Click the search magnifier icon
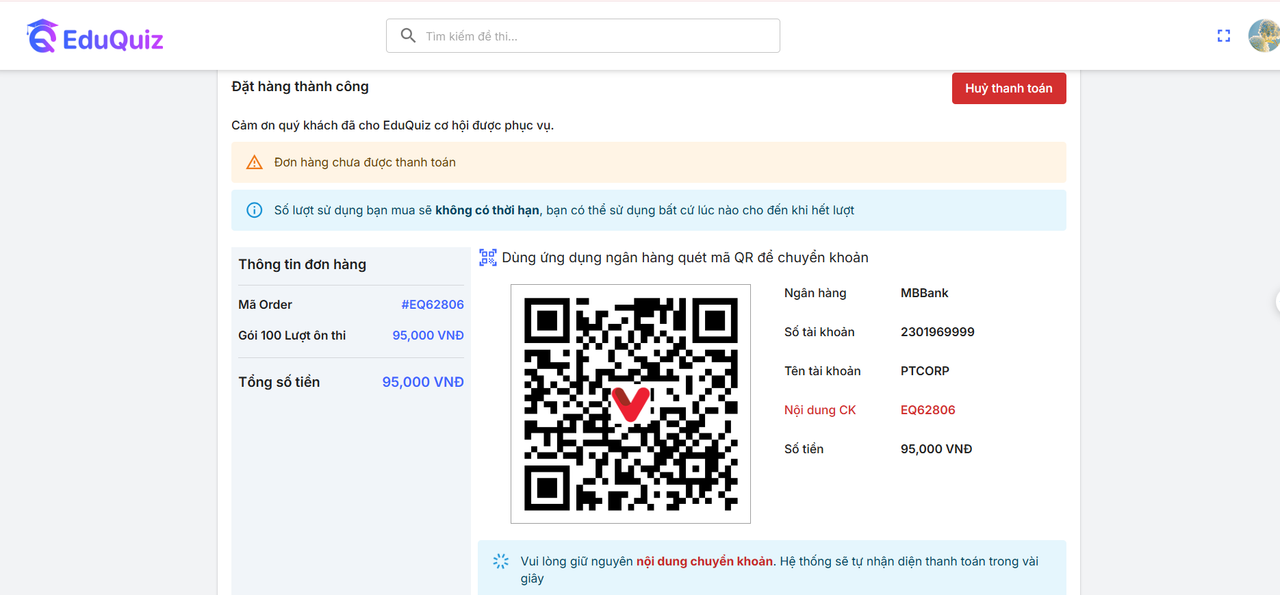This screenshot has height=595, width=1280. point(408,36)
